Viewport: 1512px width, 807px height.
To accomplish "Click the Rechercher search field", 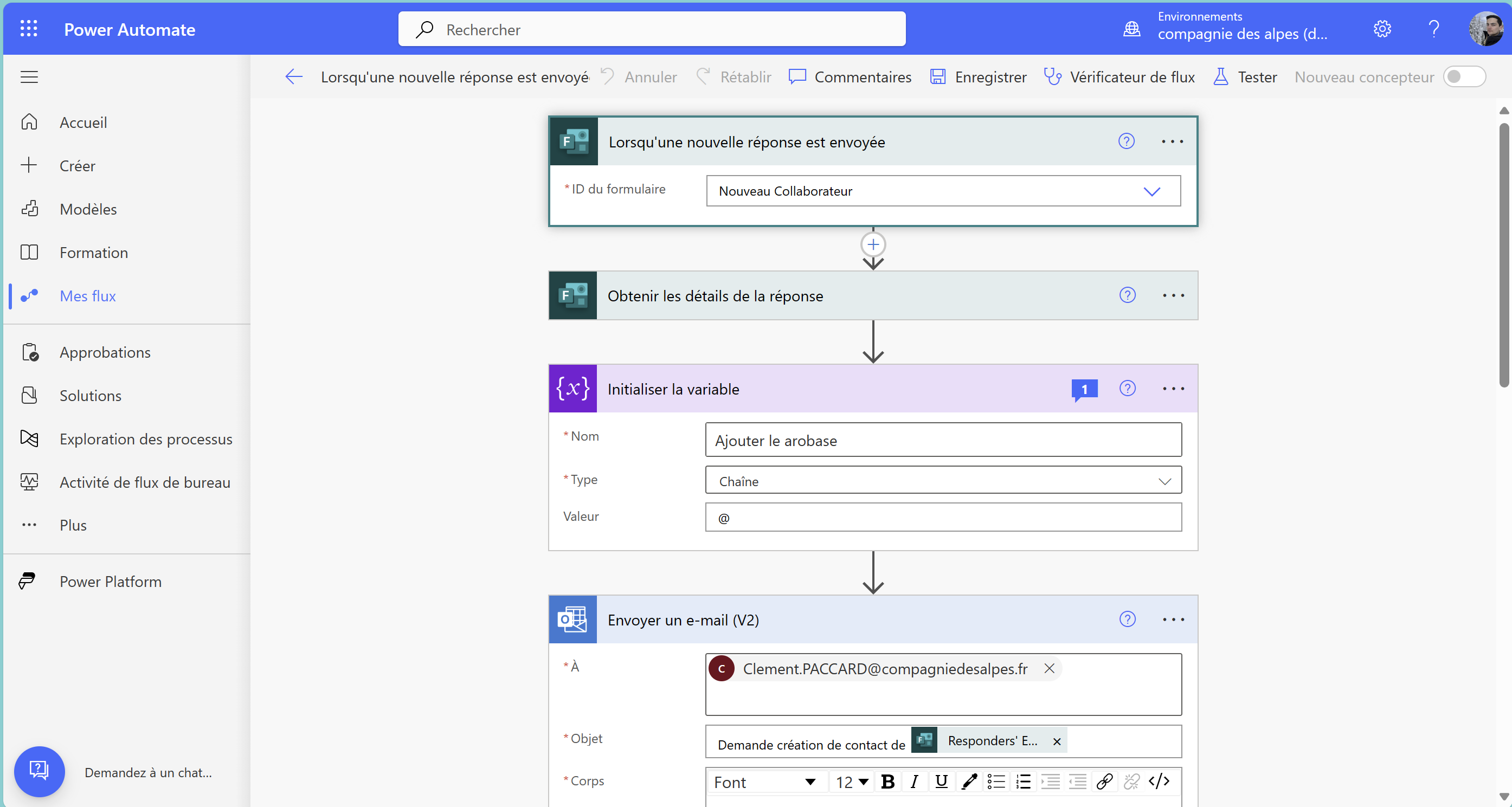I will click(x=652, y=29).
